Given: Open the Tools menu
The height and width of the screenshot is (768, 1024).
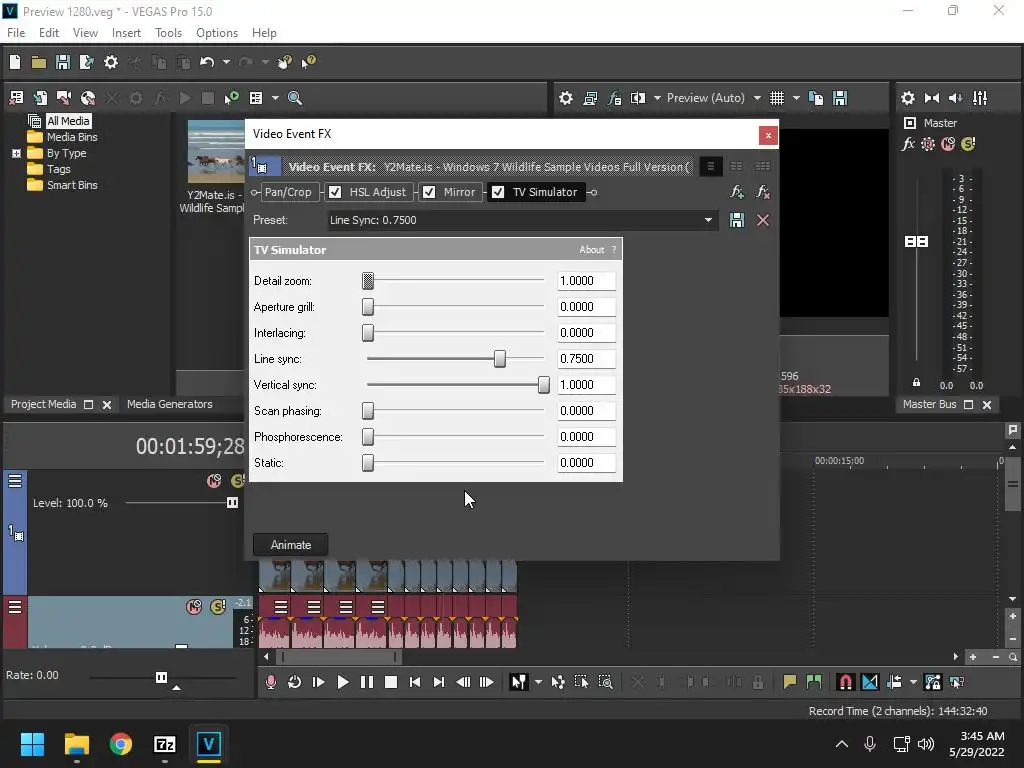Looking at the screenshot, I should (x=168, y=33).
